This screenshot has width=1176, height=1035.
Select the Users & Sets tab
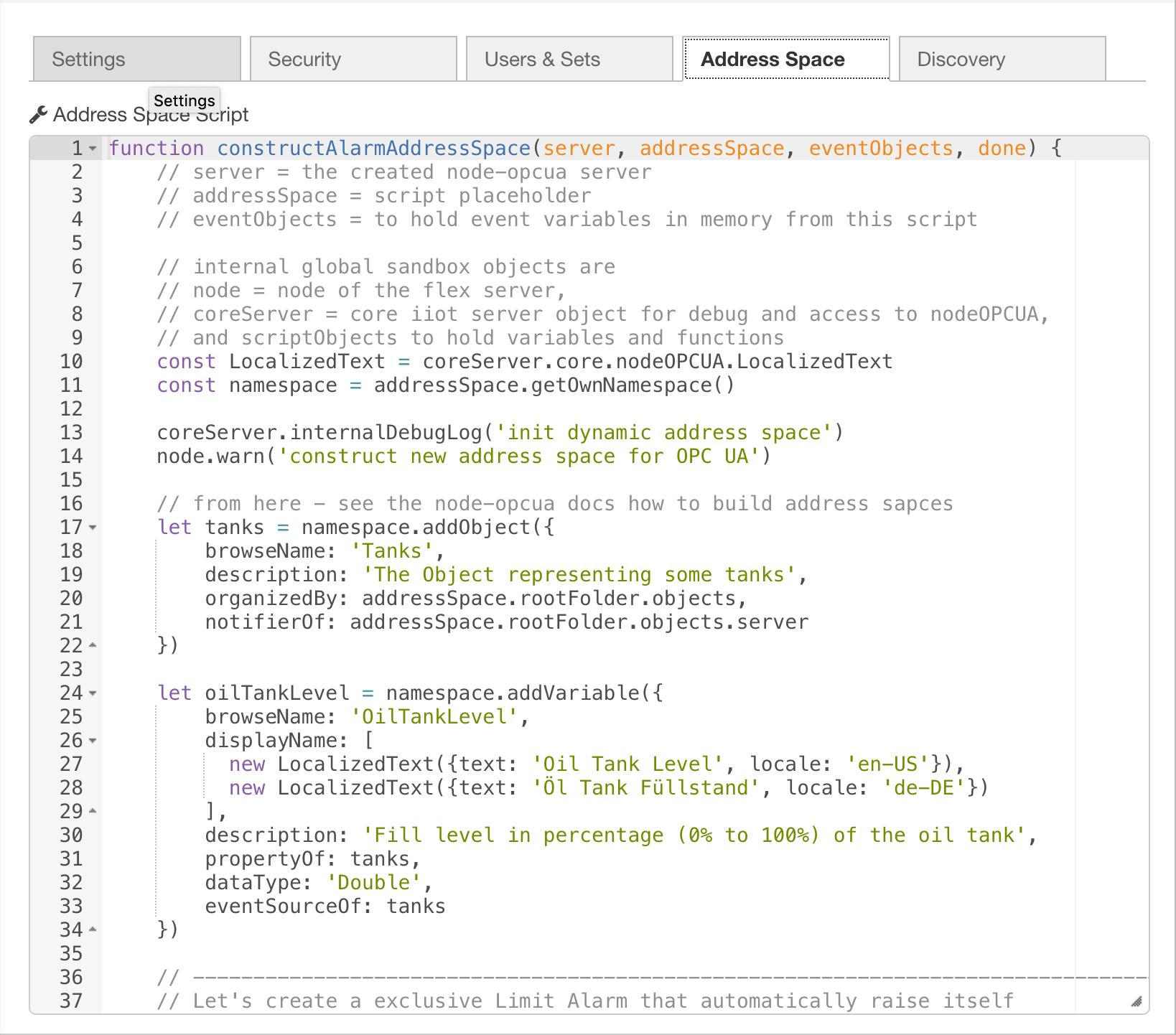pos(543,58)
